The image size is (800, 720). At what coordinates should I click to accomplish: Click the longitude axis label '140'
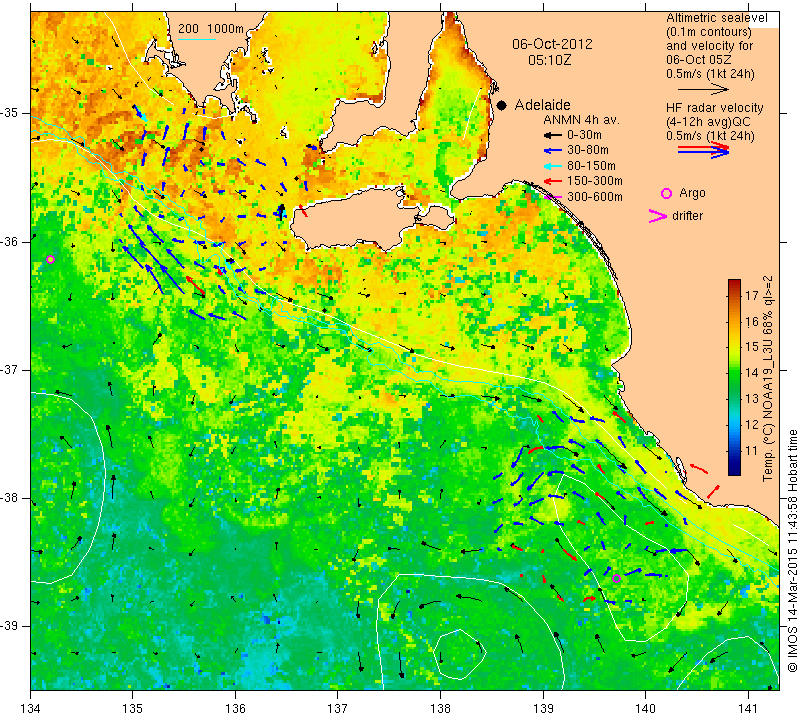coord(645,709)
